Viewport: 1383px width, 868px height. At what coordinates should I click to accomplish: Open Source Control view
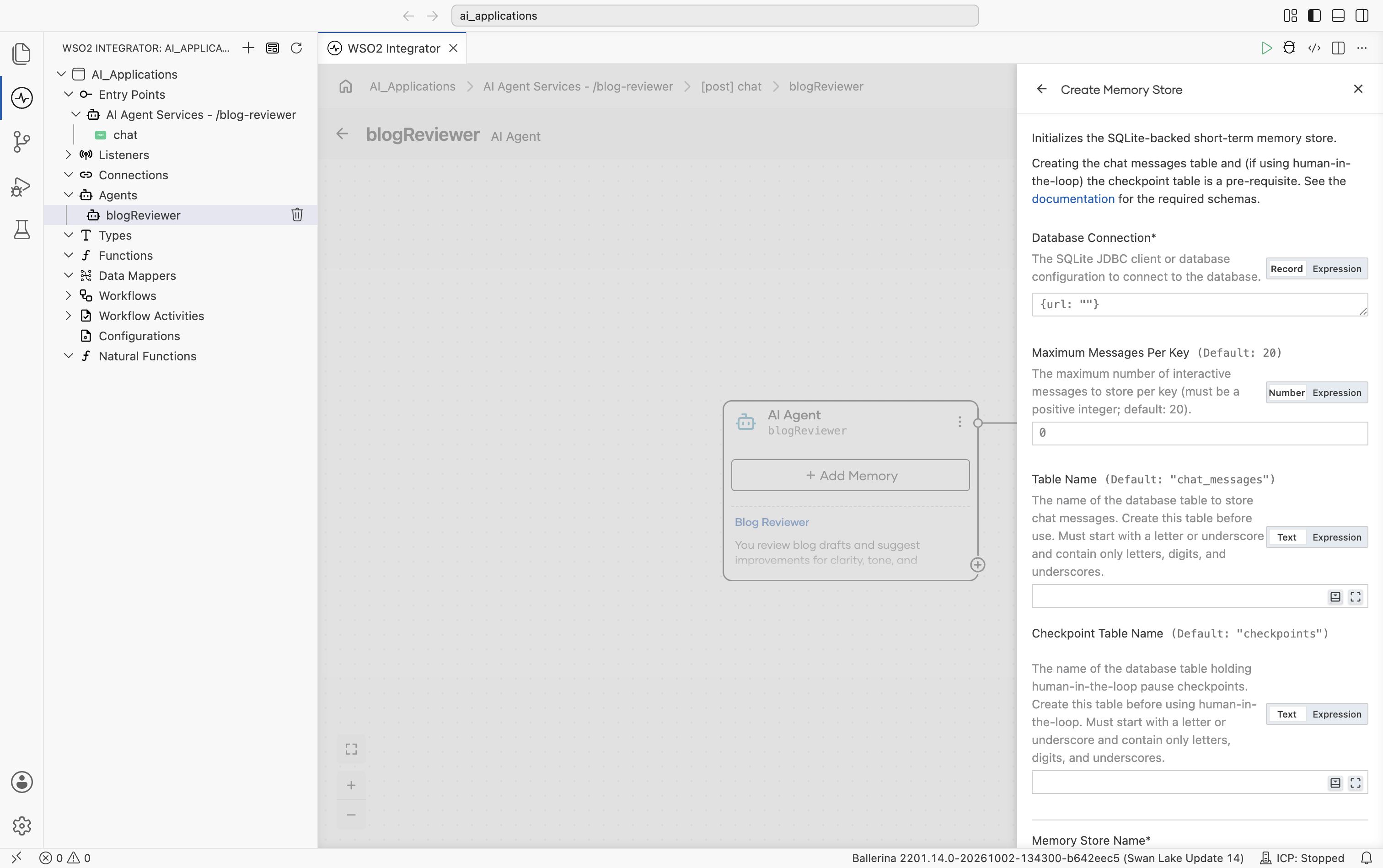pos(22,142)
